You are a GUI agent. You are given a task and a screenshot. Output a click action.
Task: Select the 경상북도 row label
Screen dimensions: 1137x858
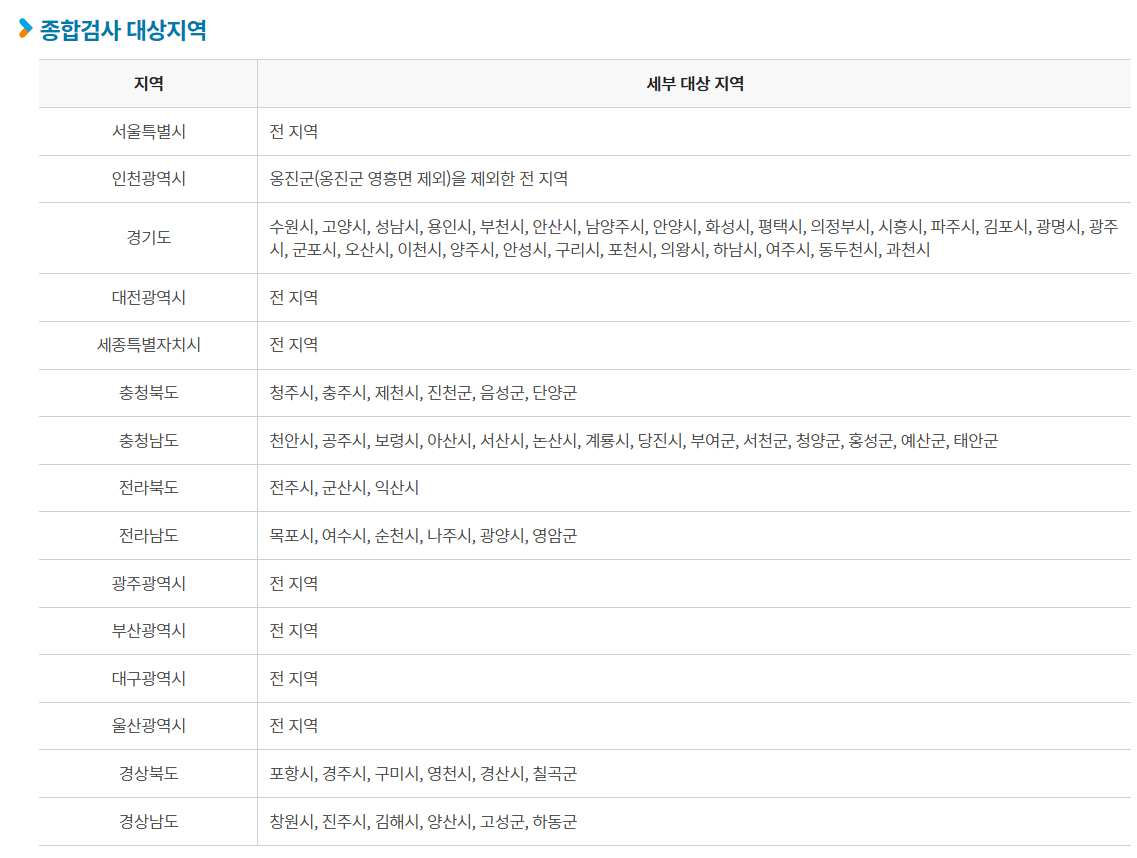[x=149, y=773]
